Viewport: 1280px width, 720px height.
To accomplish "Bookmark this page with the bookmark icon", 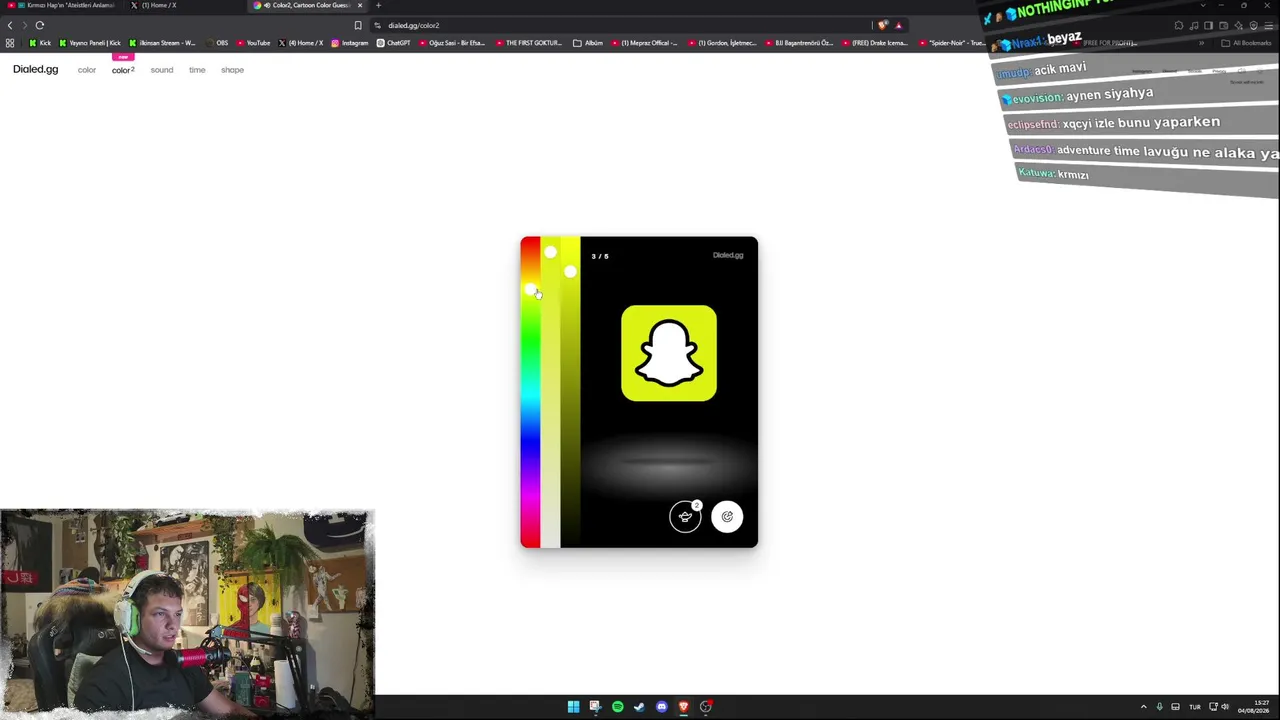I will pos(358,25).
